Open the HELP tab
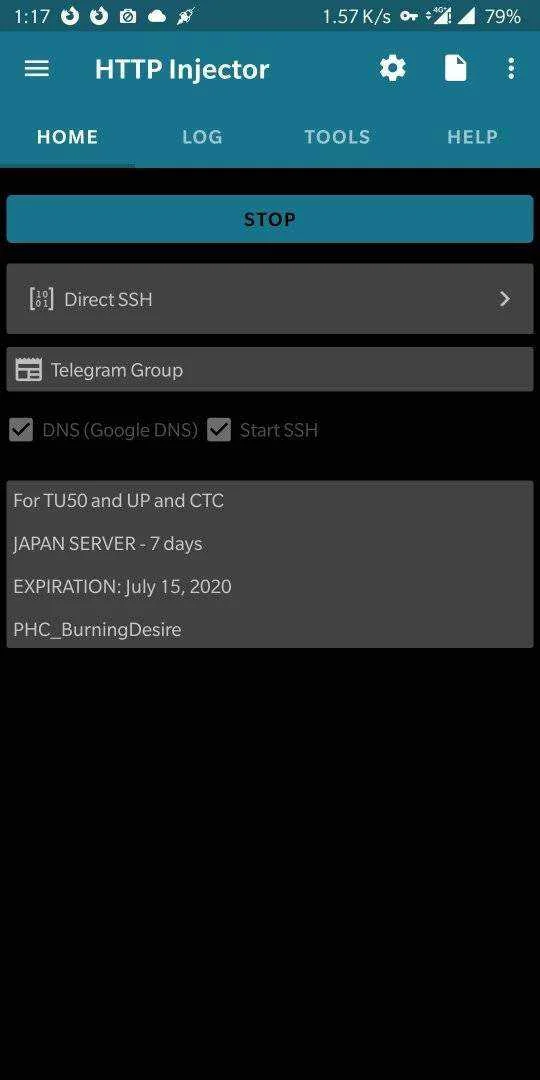This screenshot has height=1080, width=540. click(472, 137)
